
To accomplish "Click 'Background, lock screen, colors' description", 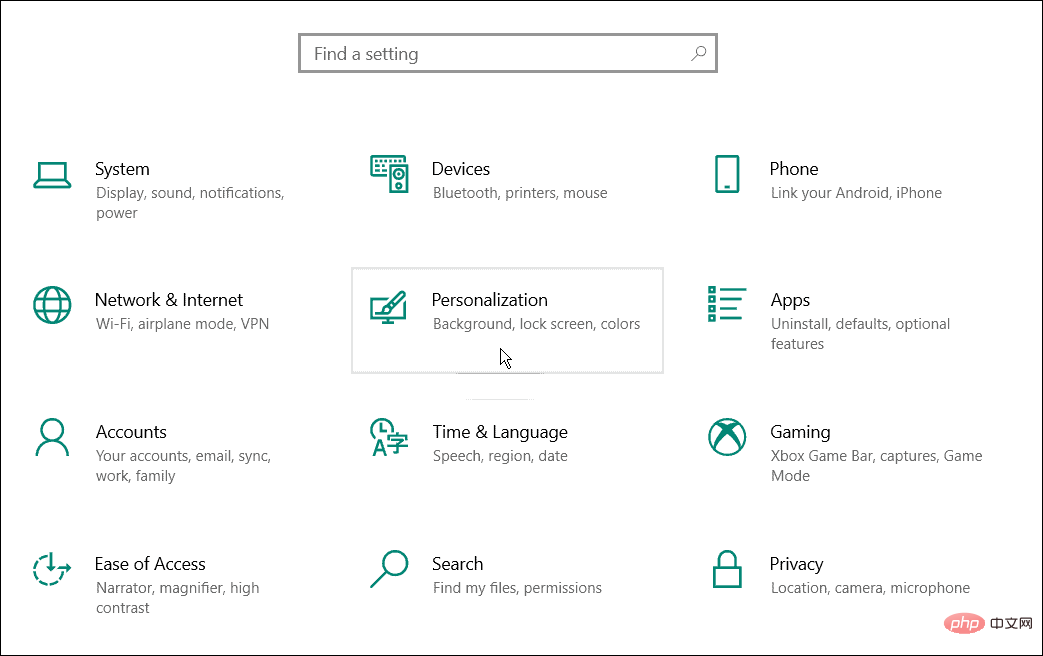I will tap(536, 324).
